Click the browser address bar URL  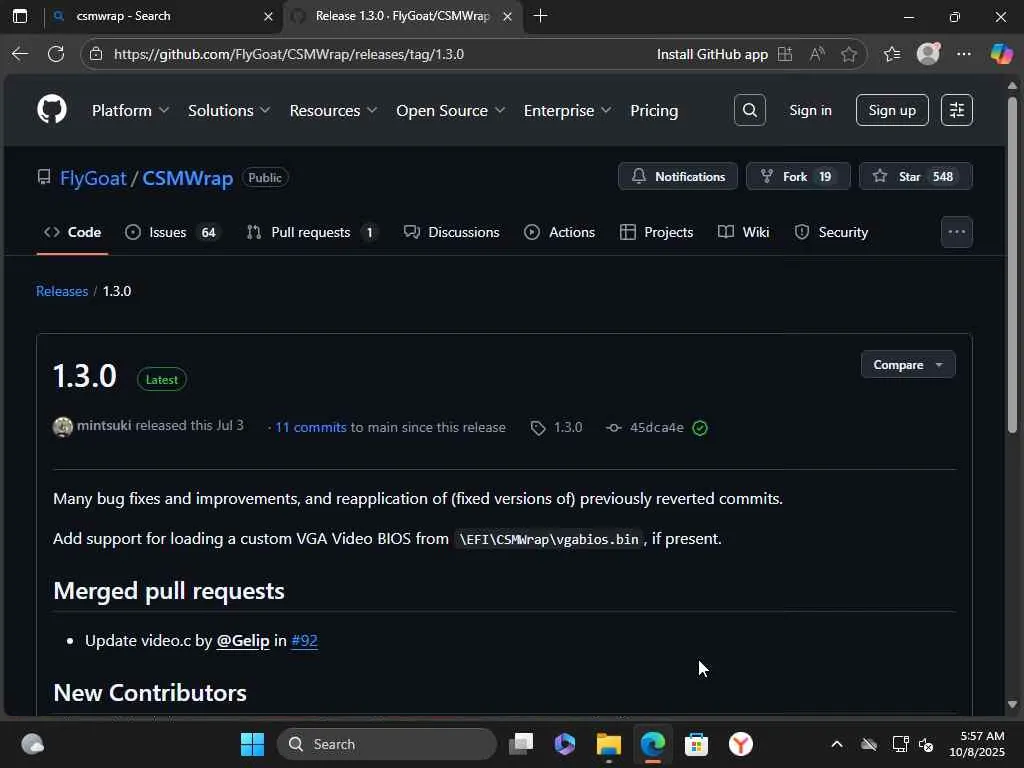pos(289,54)
